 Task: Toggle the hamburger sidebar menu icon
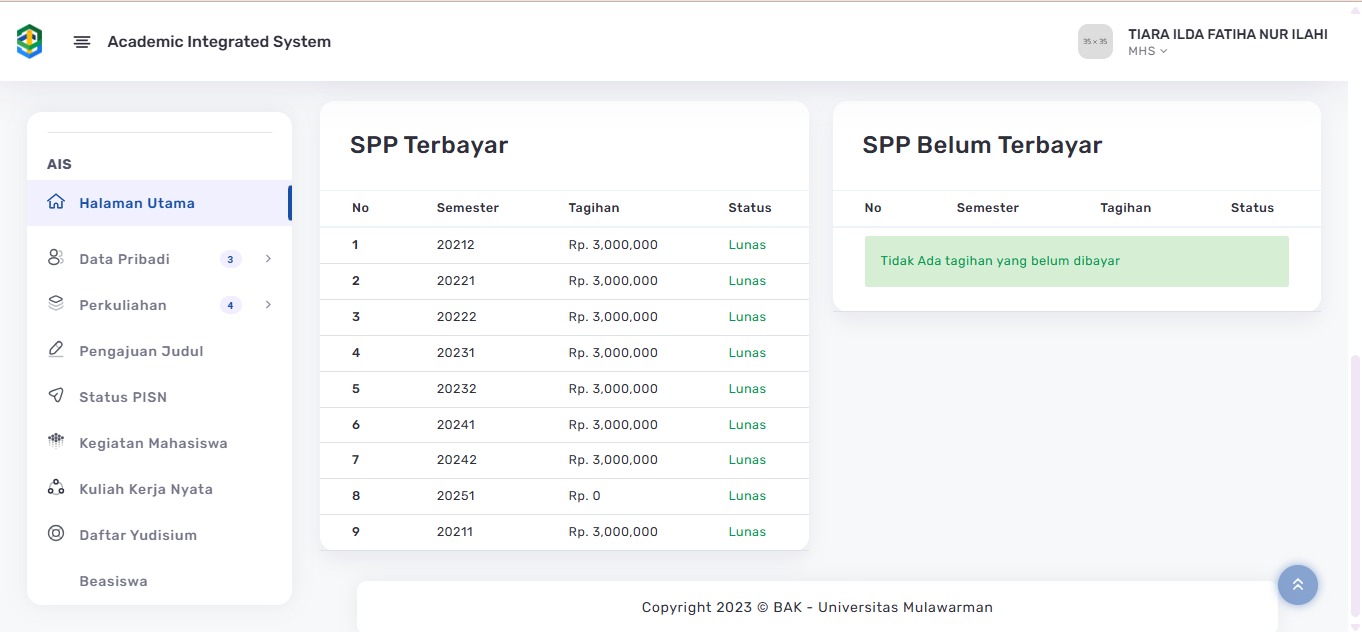(x=82, y=42)
